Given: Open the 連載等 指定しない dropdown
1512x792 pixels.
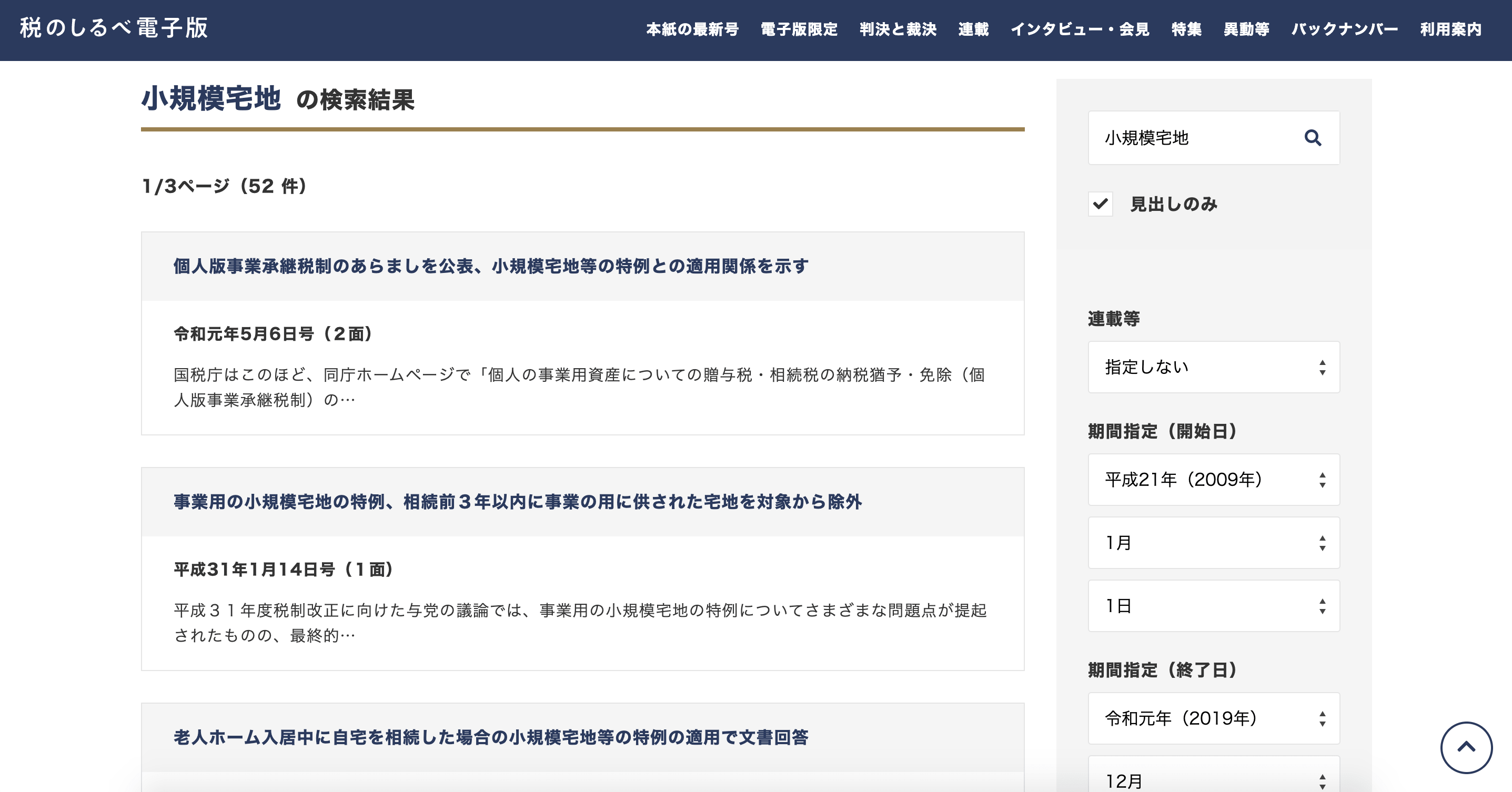Looking at the screenshot, I should click(1213, 367).
